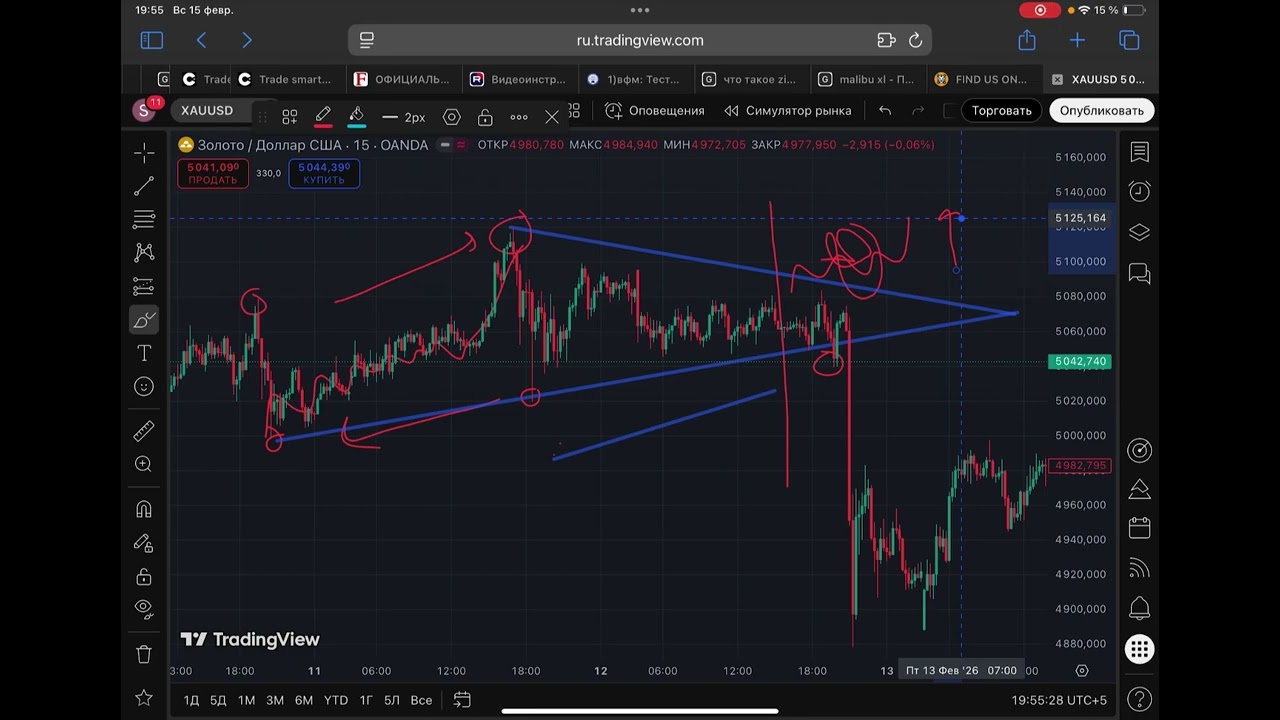Select the trend line drawing tool
This screenshot has height=720, width=1280.
pos(144,186)
